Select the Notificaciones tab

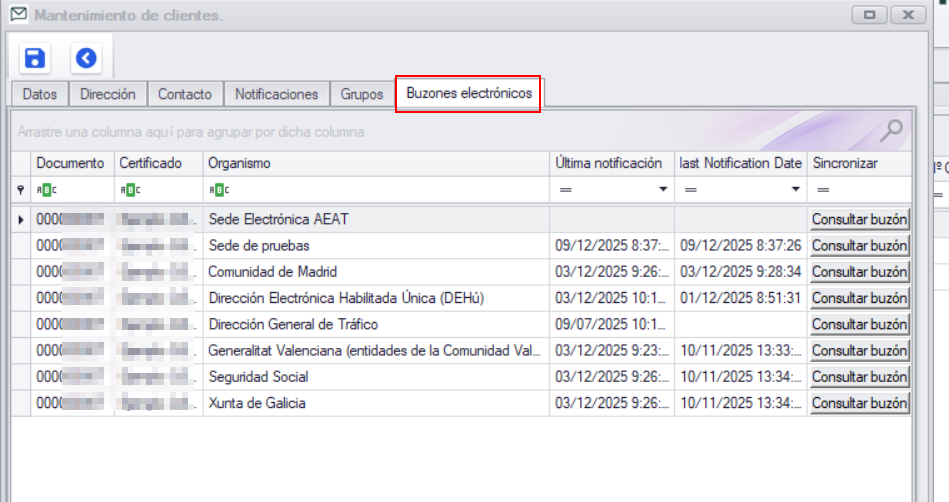[276, 94]
